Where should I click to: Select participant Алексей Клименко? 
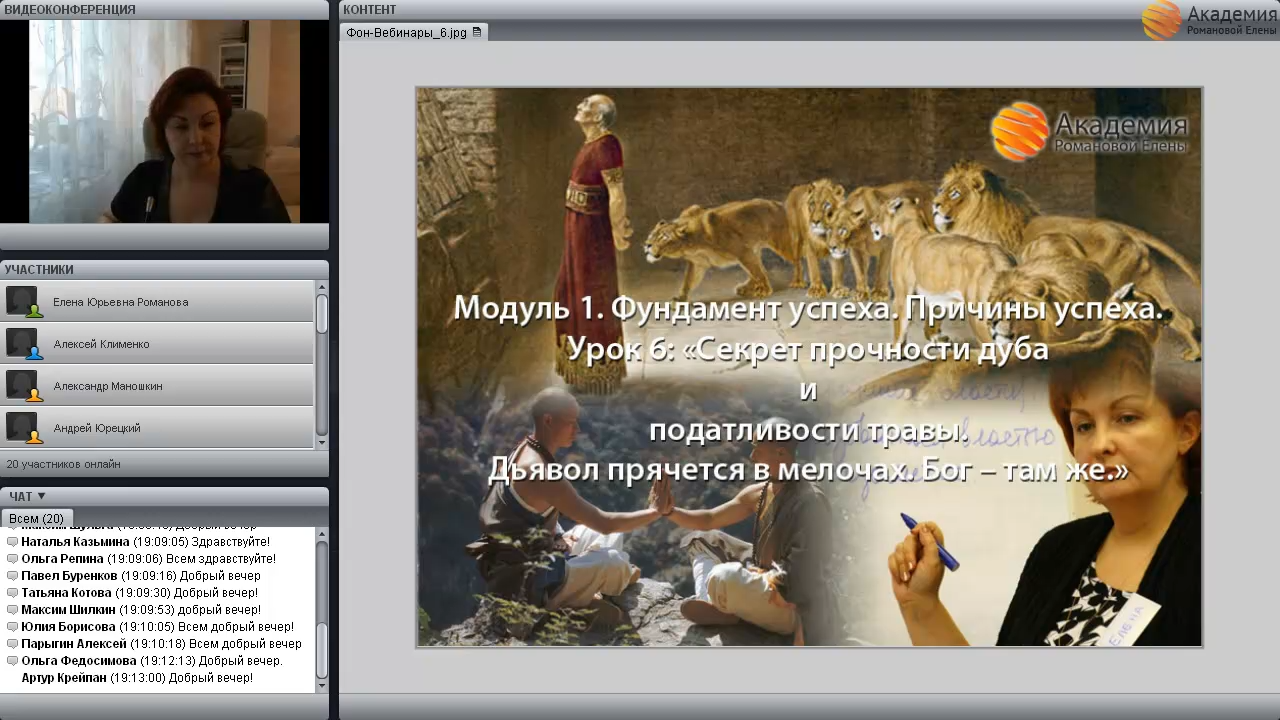158,343
